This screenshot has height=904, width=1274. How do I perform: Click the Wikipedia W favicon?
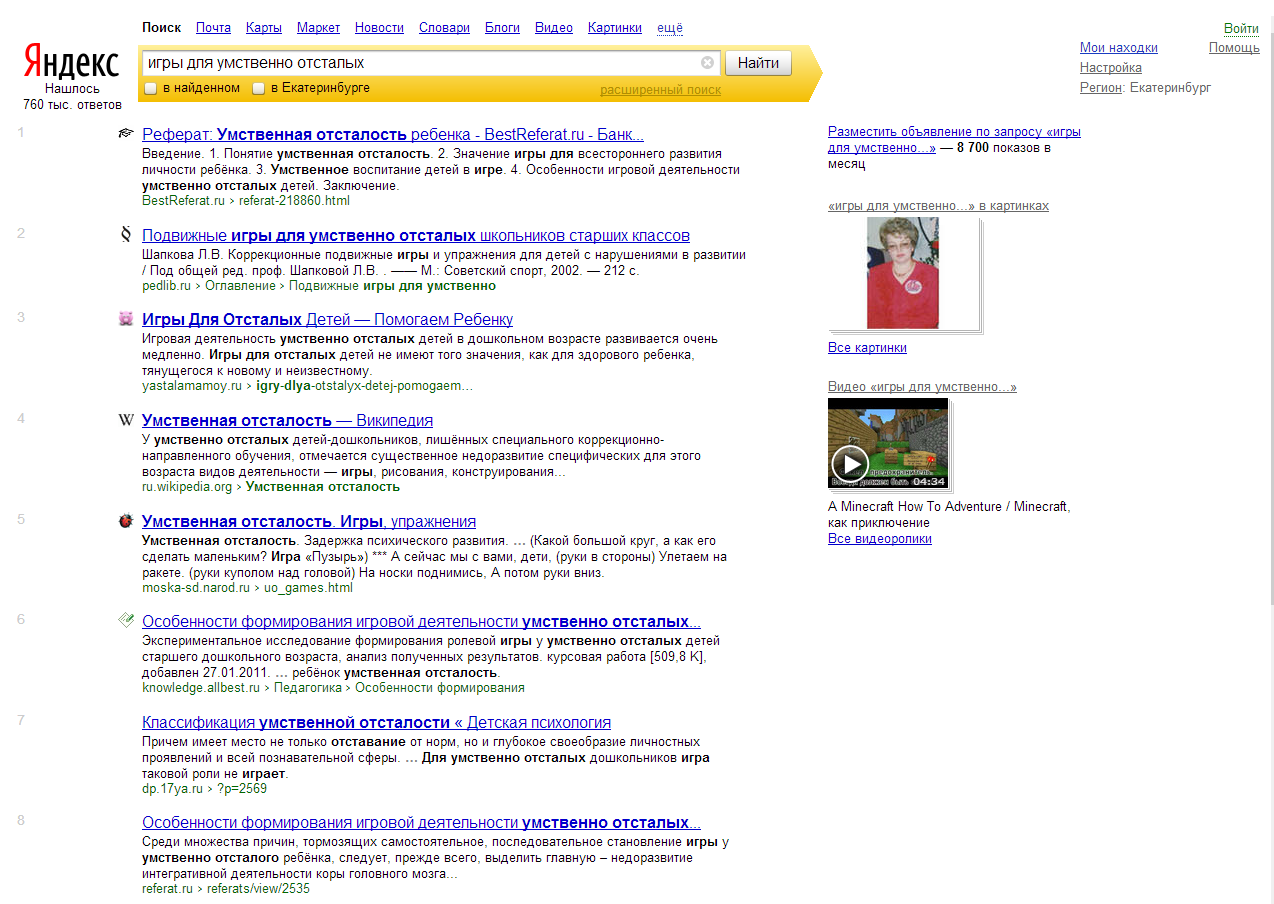pyautogui.click(x=126, y=420)
